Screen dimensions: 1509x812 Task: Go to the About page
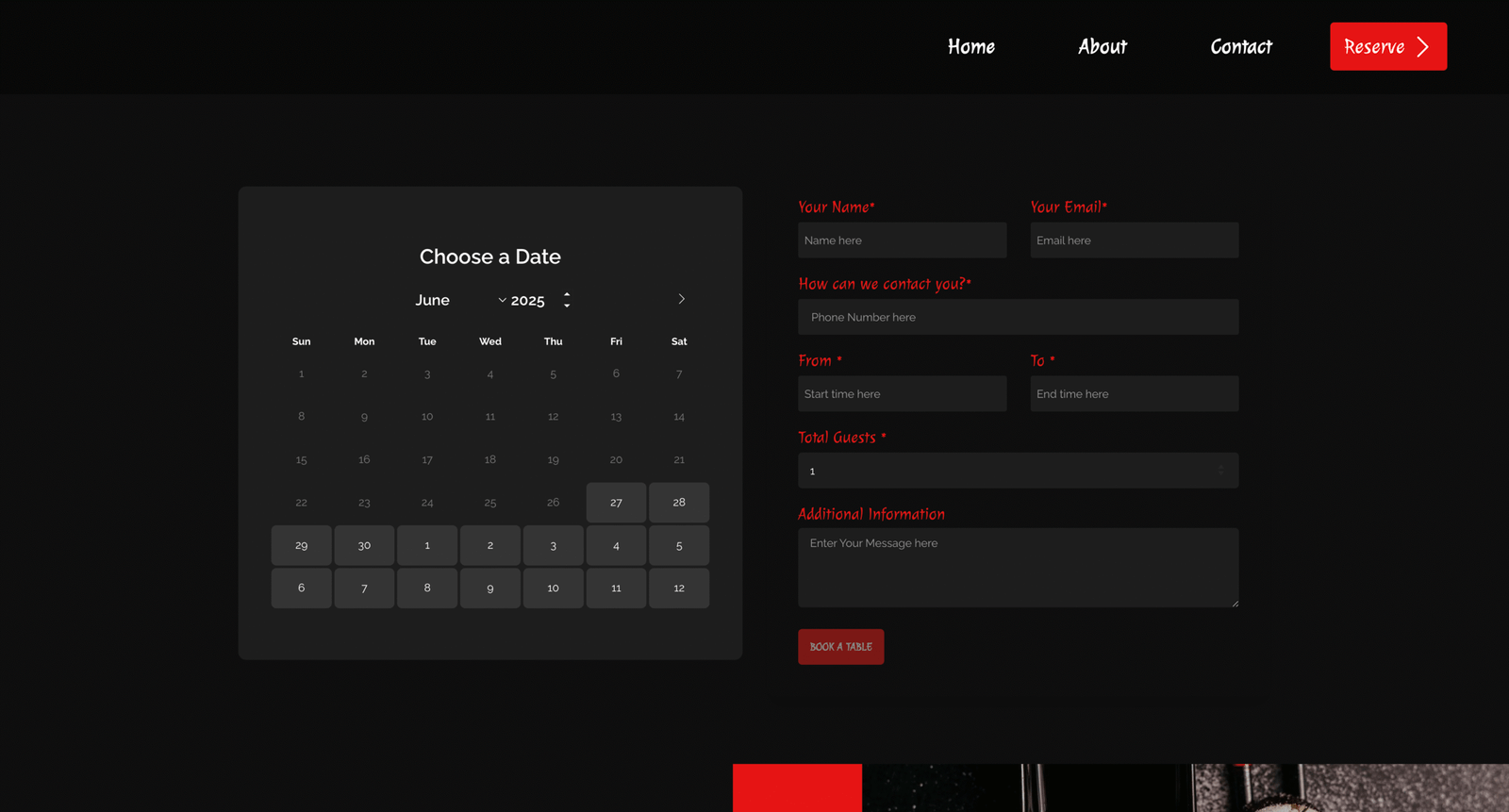point(1102,46)
